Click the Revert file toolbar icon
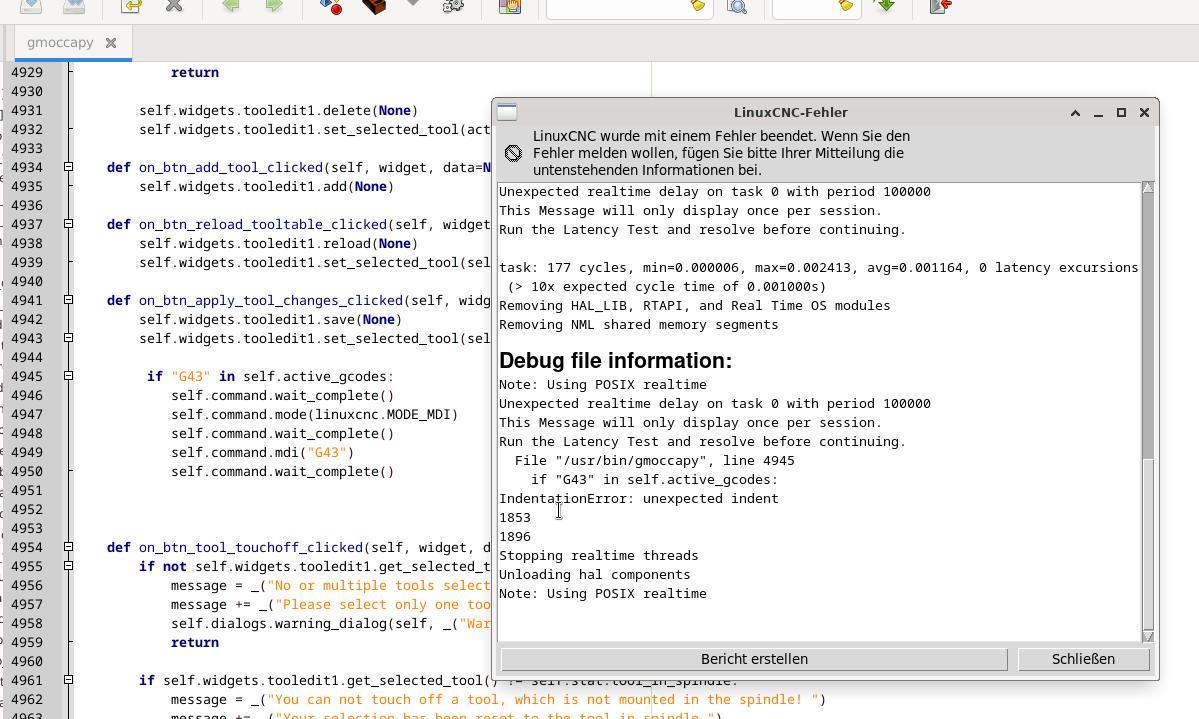 [131, 6]
